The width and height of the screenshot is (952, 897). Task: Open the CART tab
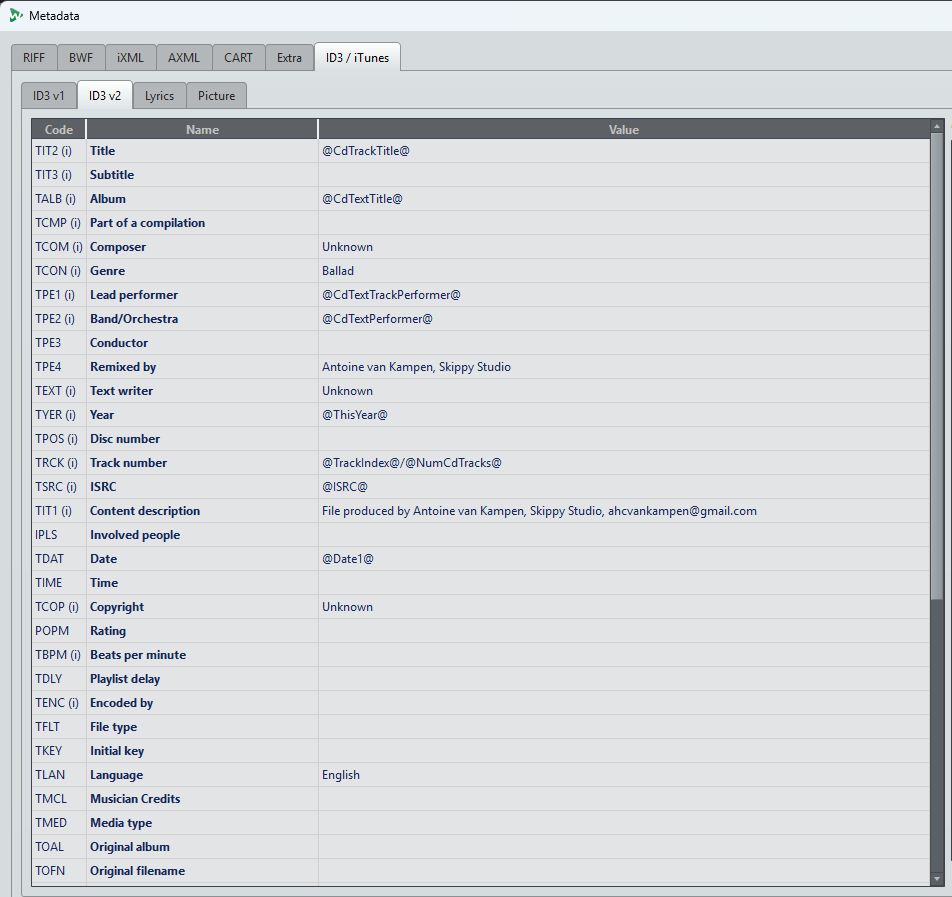(238, 57)
